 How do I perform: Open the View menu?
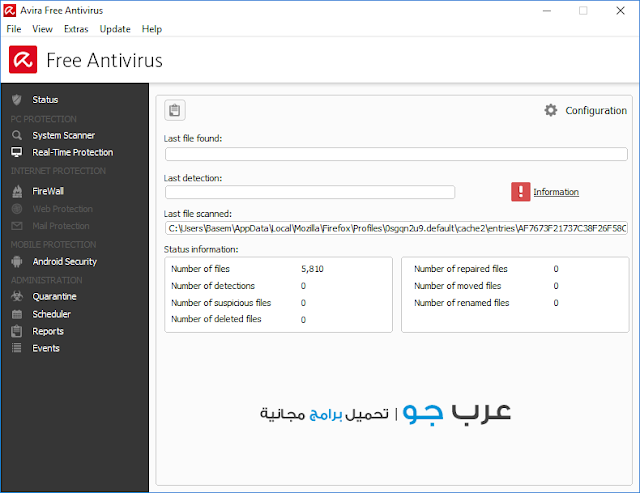point(42,29)
